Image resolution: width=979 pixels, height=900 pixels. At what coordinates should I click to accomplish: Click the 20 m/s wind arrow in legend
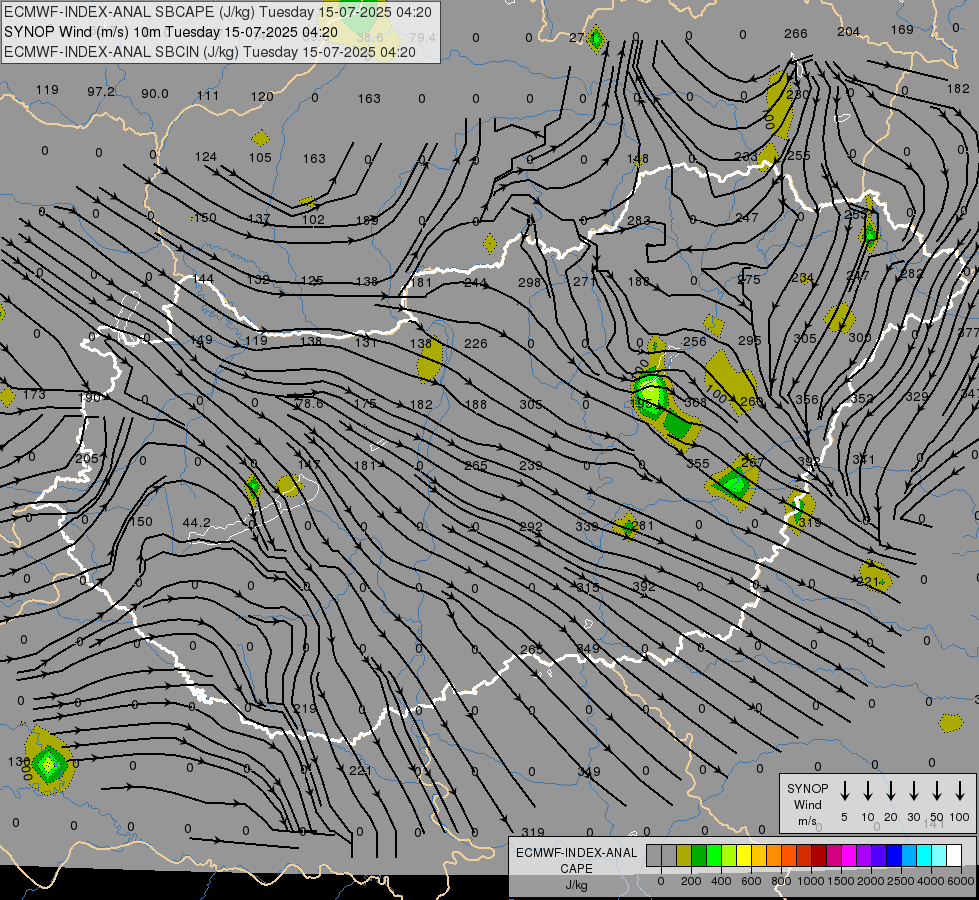pos(890,791)
